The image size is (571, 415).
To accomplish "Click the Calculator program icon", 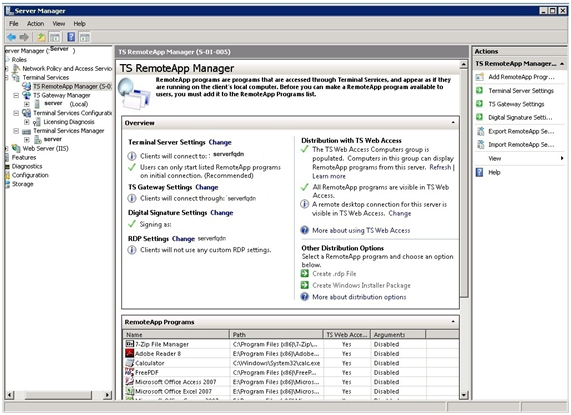I will tap(129, 363).
